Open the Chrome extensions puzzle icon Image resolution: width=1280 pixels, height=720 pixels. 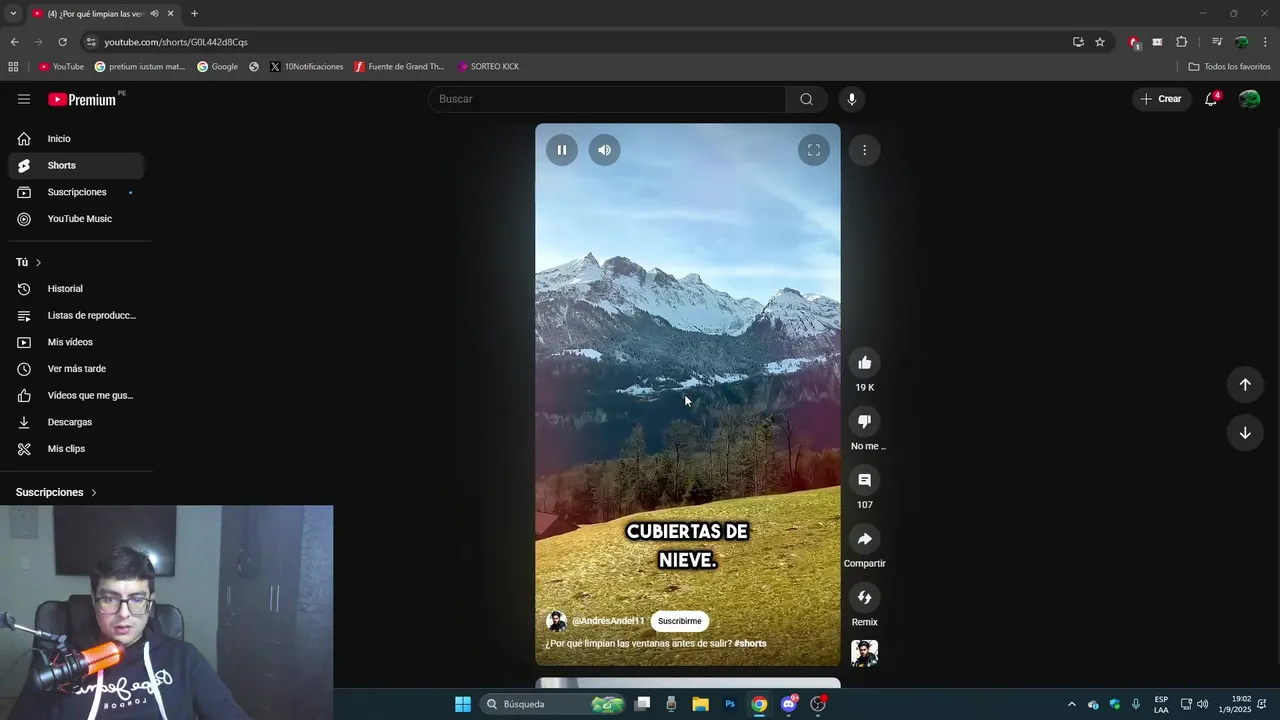(1181, 42)
